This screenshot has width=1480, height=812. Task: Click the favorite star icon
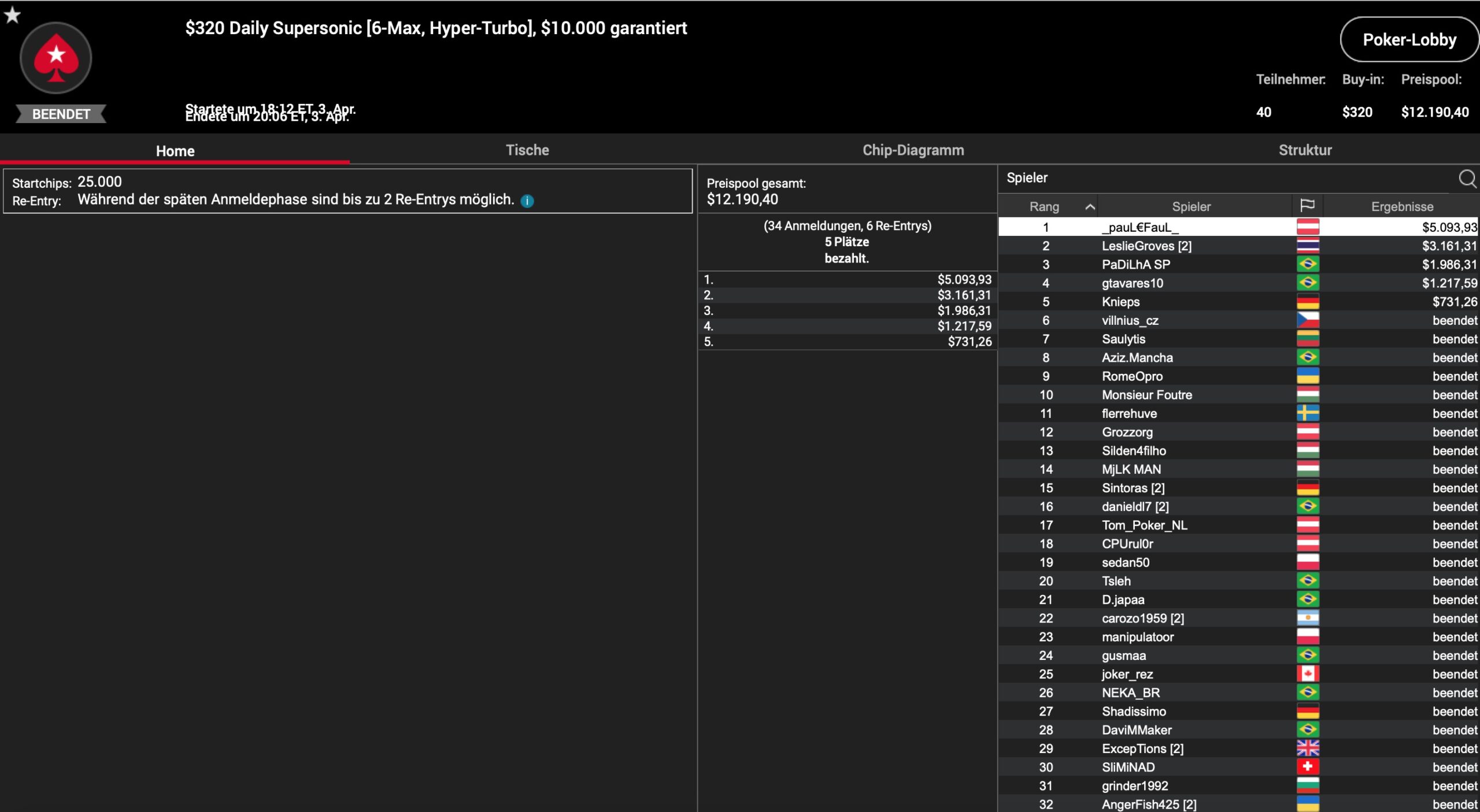12,15
